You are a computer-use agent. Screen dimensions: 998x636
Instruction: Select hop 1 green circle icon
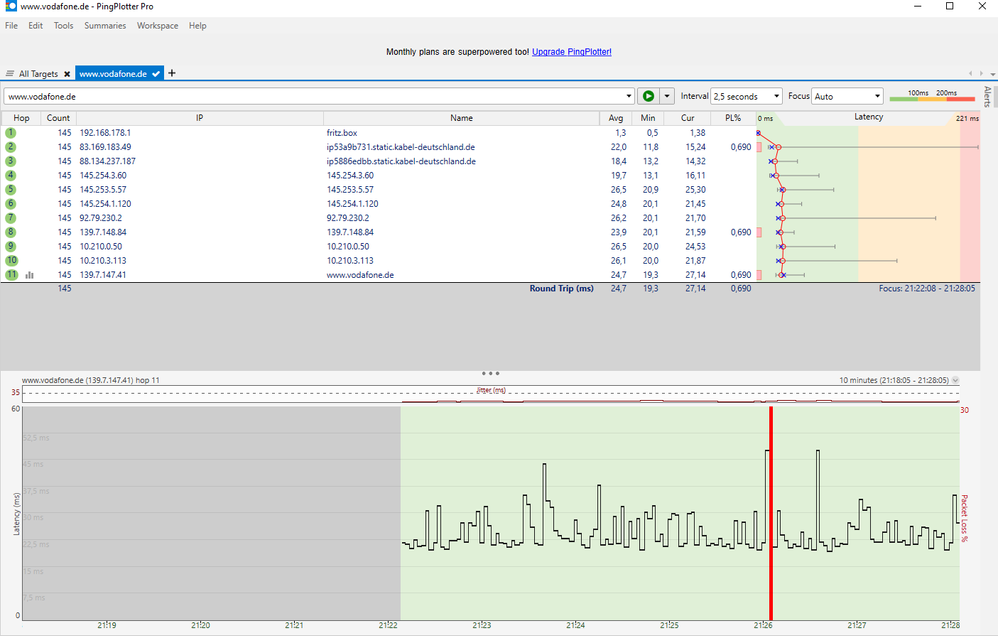tap(11, 132)
